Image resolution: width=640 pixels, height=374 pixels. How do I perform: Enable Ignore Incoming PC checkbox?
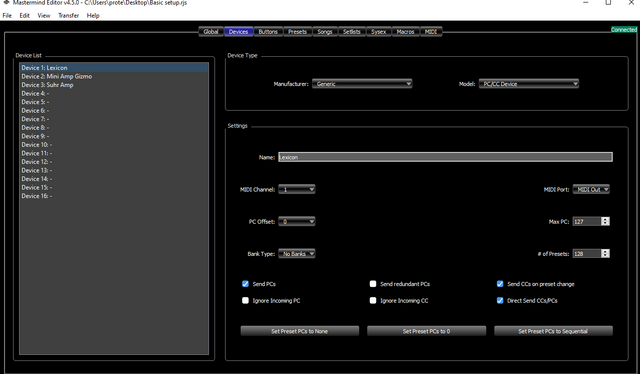tap(245, 301)
